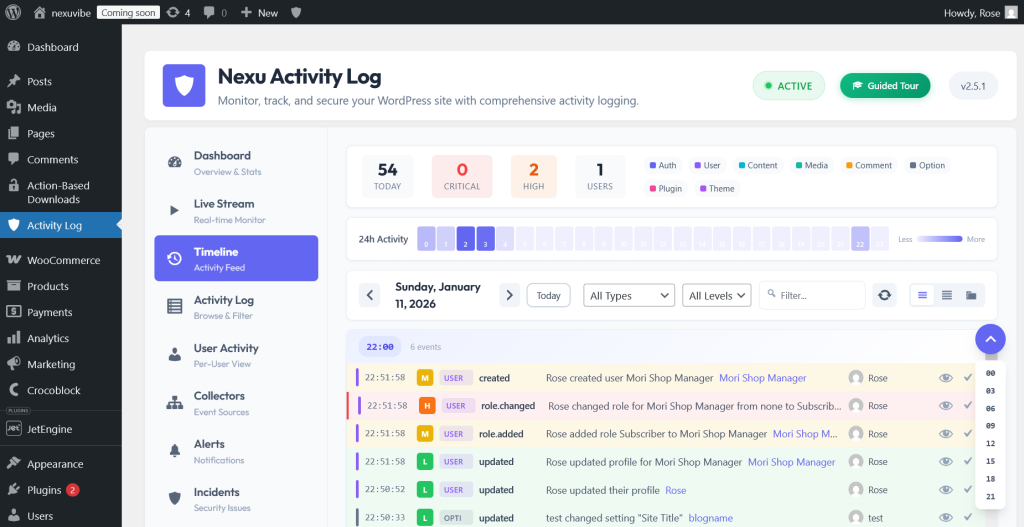
Task: Open Plugins menu with 2 updates
Action: tap(61, 490)
